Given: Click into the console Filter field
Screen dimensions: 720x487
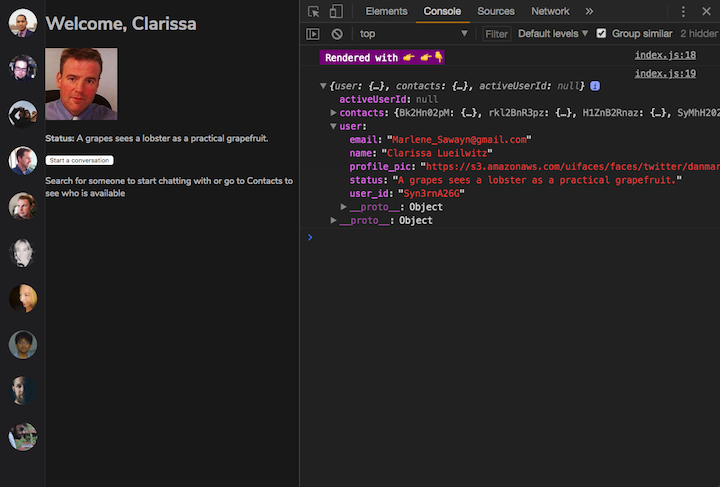Looking at the screenshot, I should [497, 33].
